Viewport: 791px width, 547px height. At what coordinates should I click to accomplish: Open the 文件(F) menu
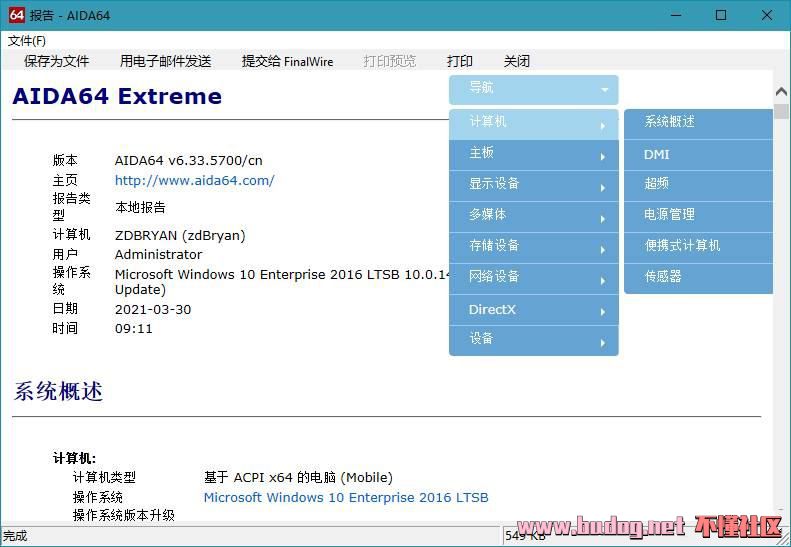pos(27,41)
